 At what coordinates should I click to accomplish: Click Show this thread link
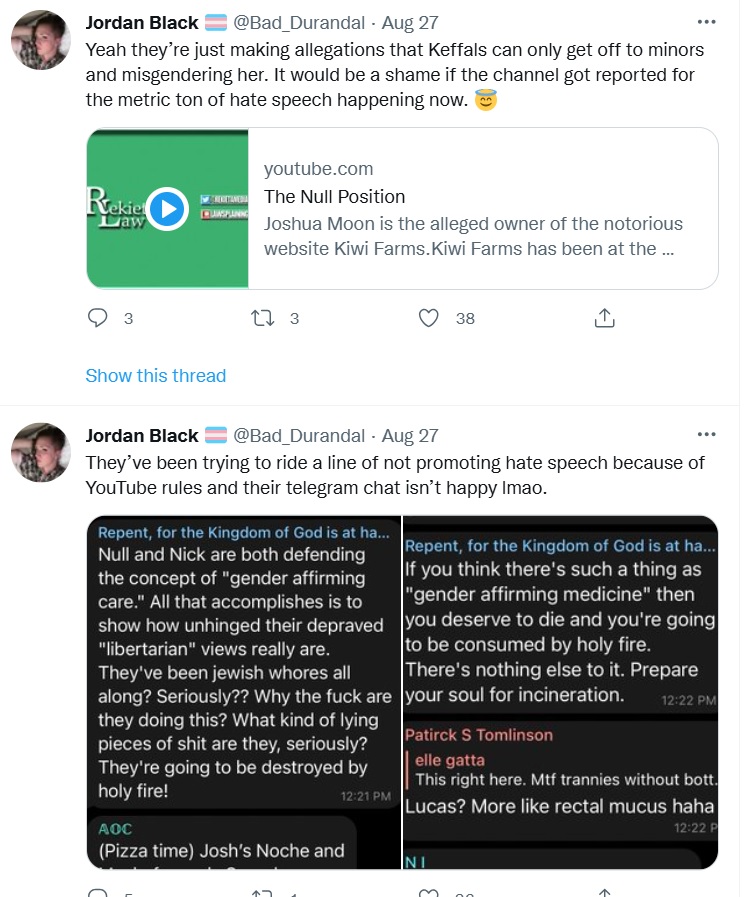point(156,376)
